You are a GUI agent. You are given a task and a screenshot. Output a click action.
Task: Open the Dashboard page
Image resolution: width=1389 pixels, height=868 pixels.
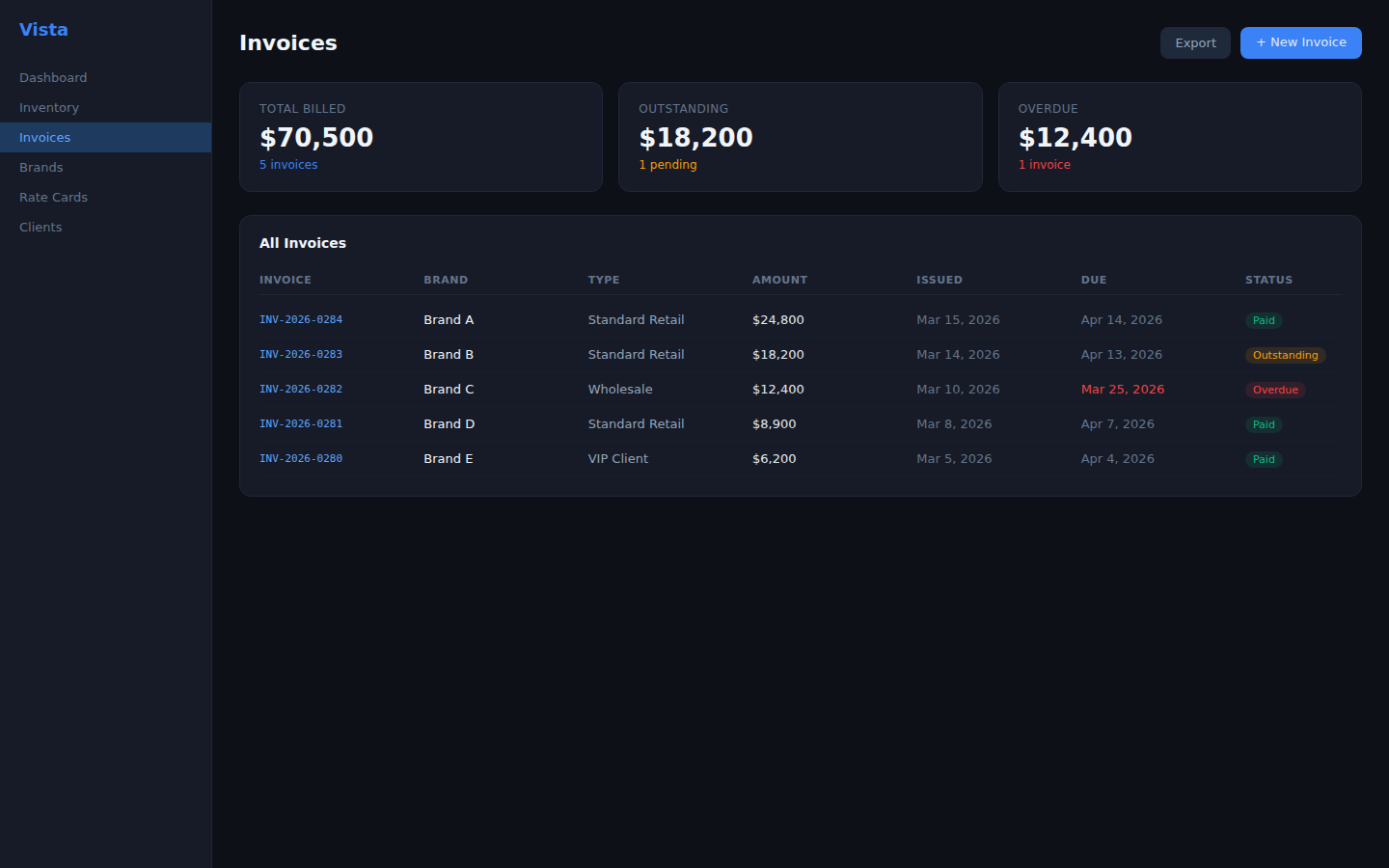53,78
